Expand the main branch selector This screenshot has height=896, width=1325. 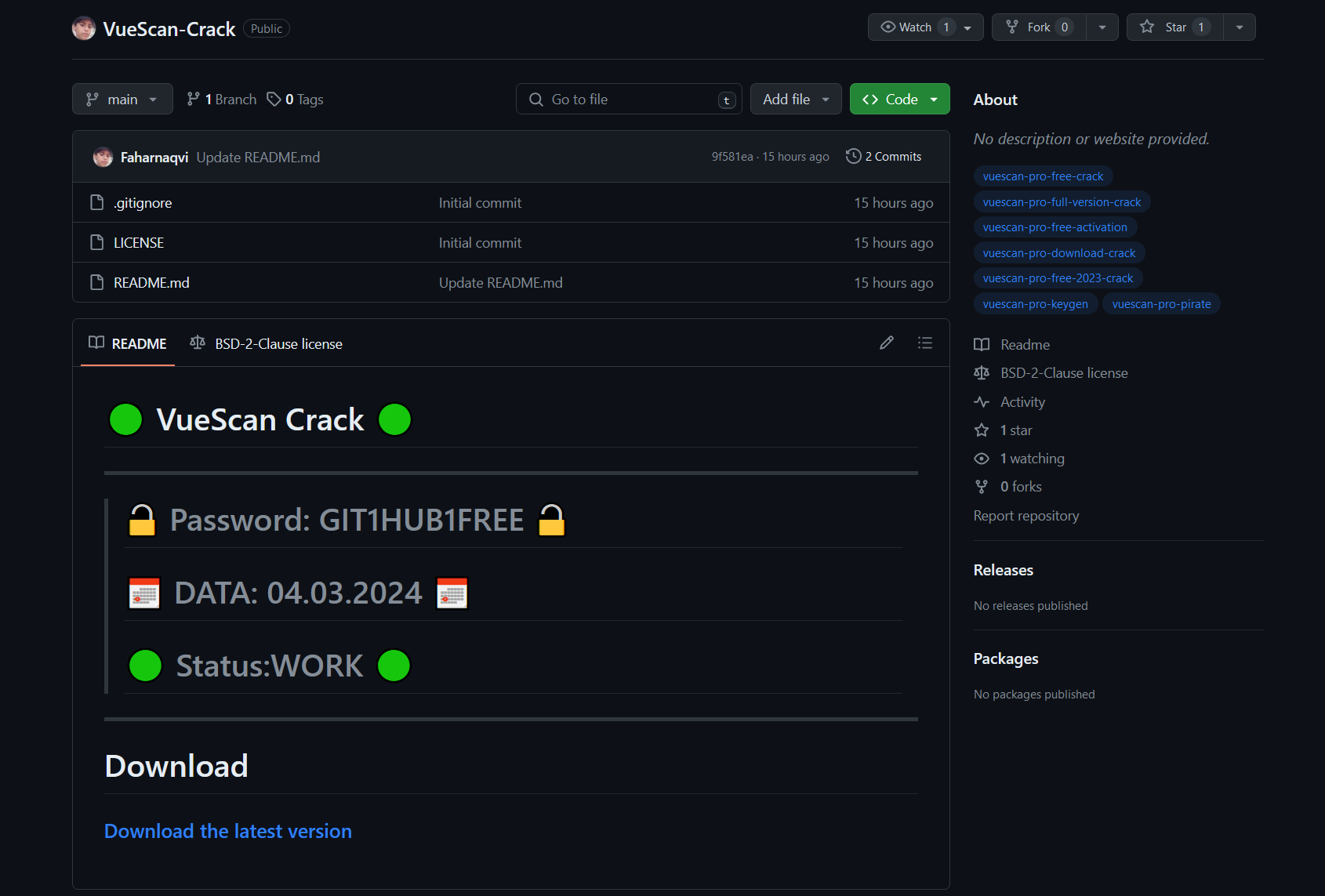tap(122, 100)
